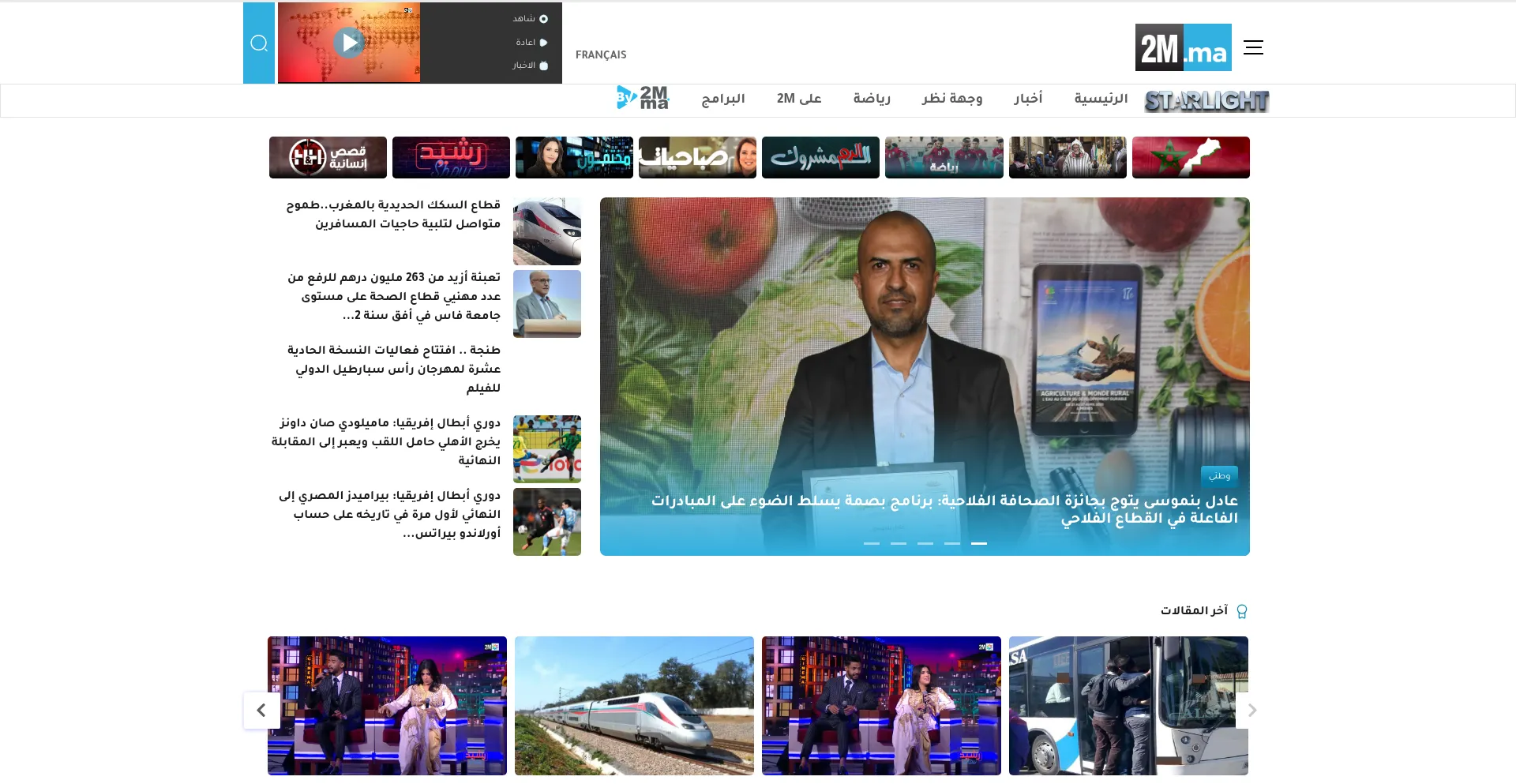
Task: Open the بيراميدز match thumbnail
Action: click(547, 522)
